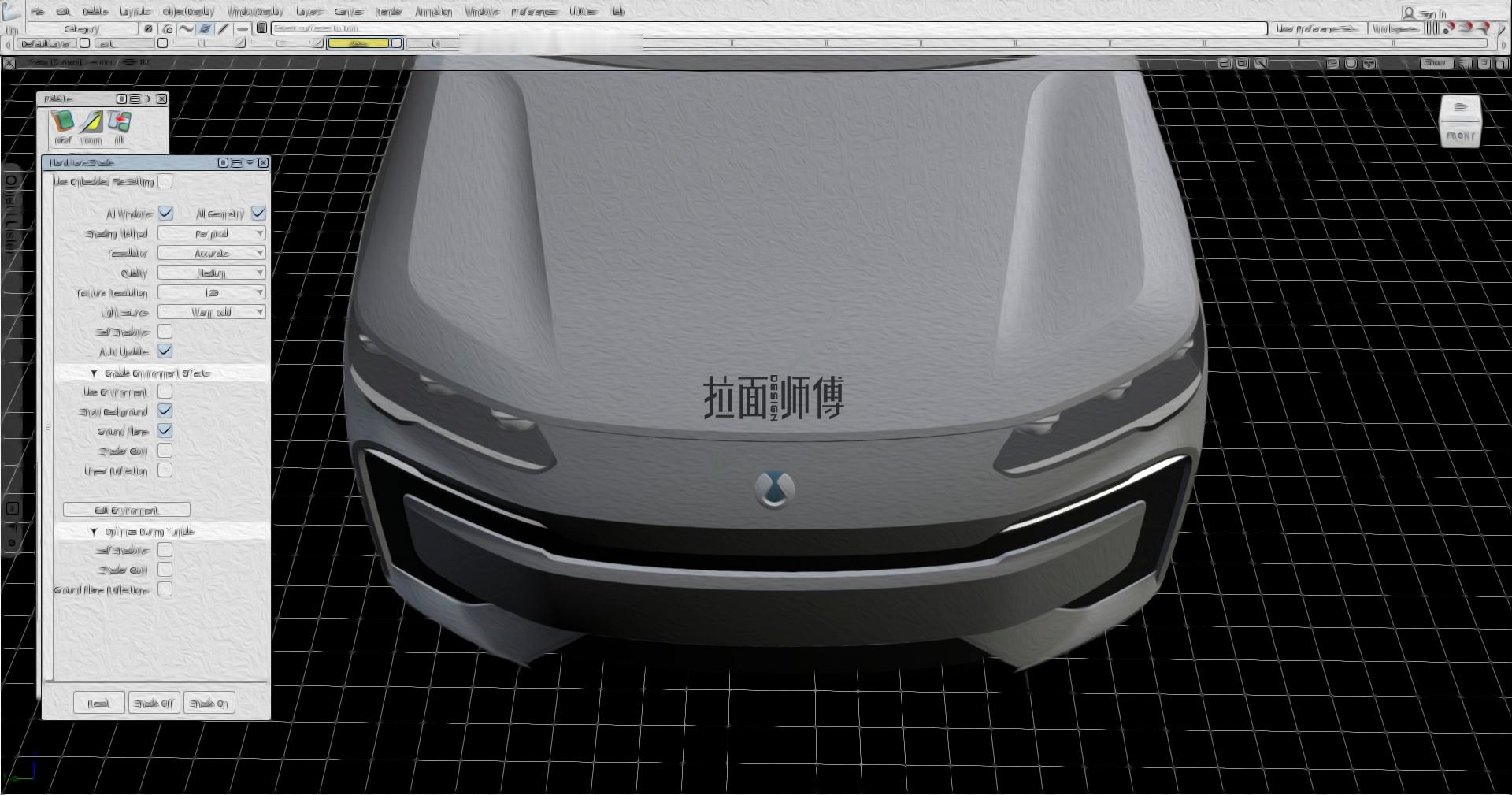Click the Shade Off button
This screenshot has width=1512, height=795.
(154, 703)
